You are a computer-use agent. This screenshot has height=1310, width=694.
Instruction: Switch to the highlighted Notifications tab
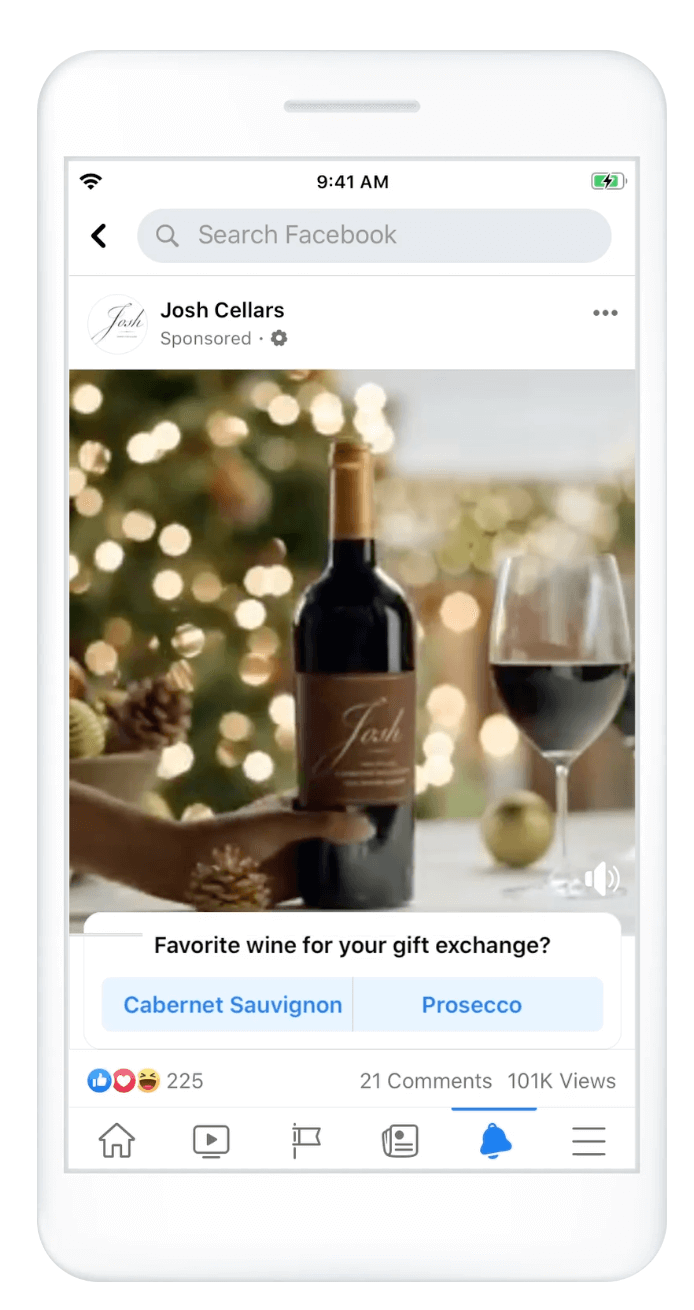click(494, 1141)
